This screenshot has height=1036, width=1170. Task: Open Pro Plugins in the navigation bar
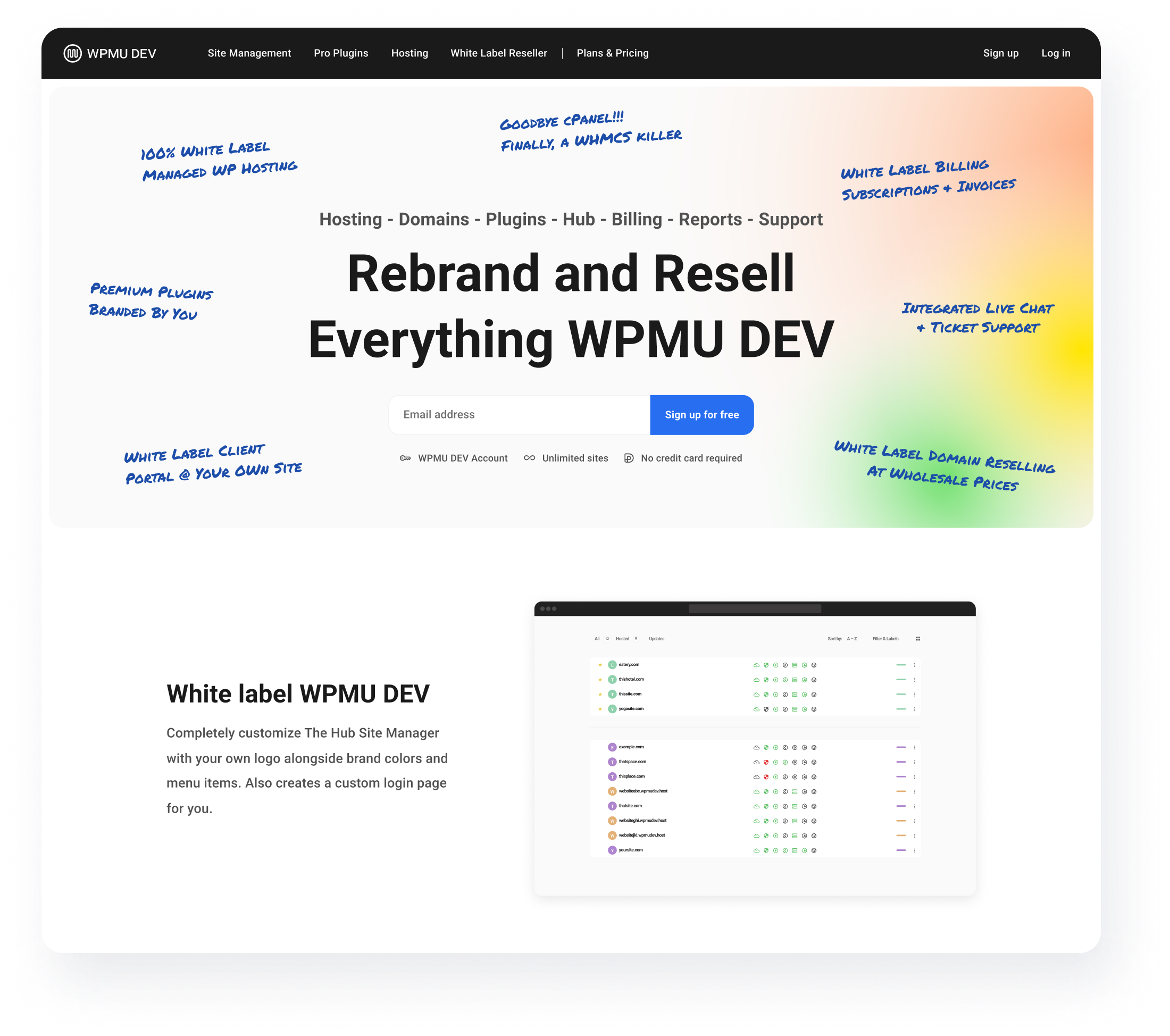coord(341,53)
